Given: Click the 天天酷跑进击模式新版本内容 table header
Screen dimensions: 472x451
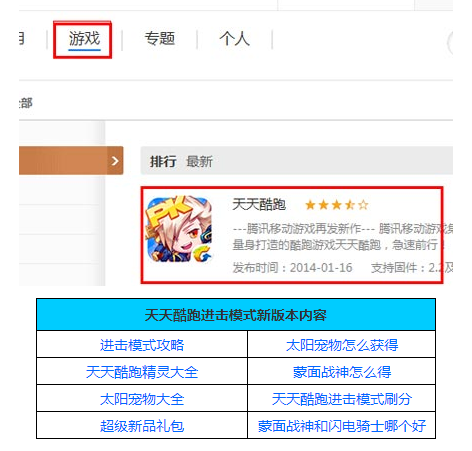Looking at the screenshot, I should pos(236,315).
